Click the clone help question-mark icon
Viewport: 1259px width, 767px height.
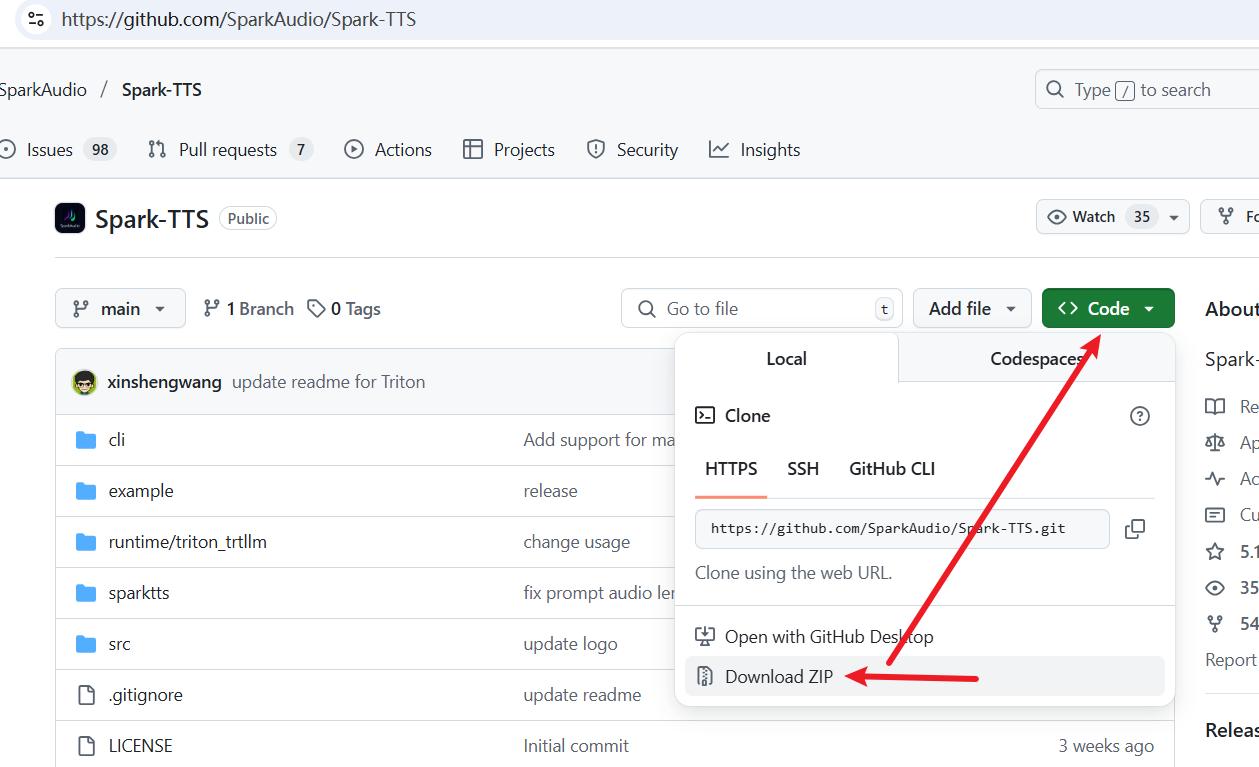pos(1140,416)
